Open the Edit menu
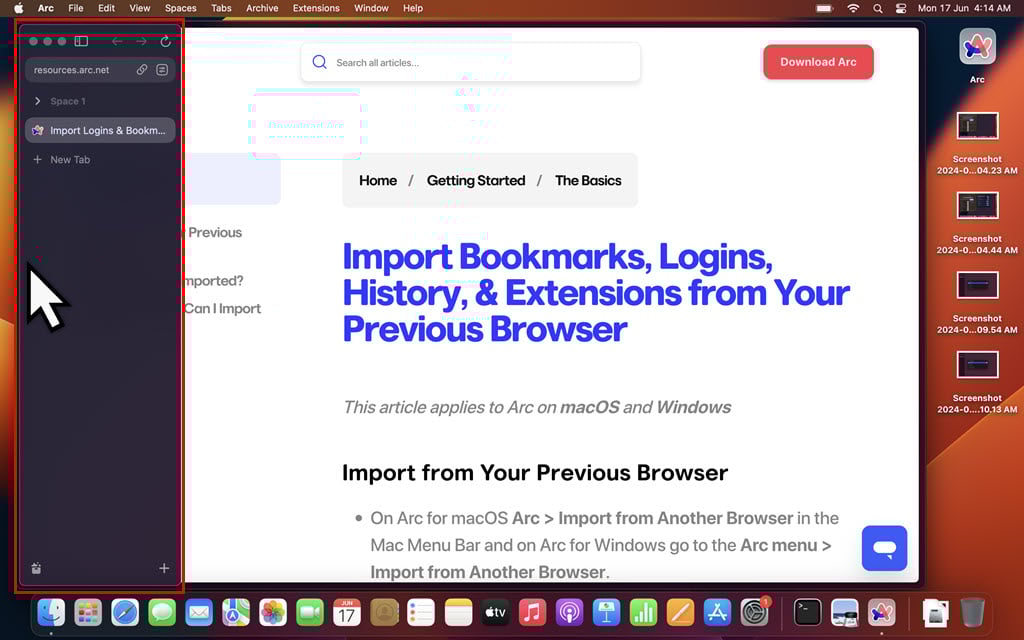The width and height of the screenshot is (1024, 640). [106, 8]
